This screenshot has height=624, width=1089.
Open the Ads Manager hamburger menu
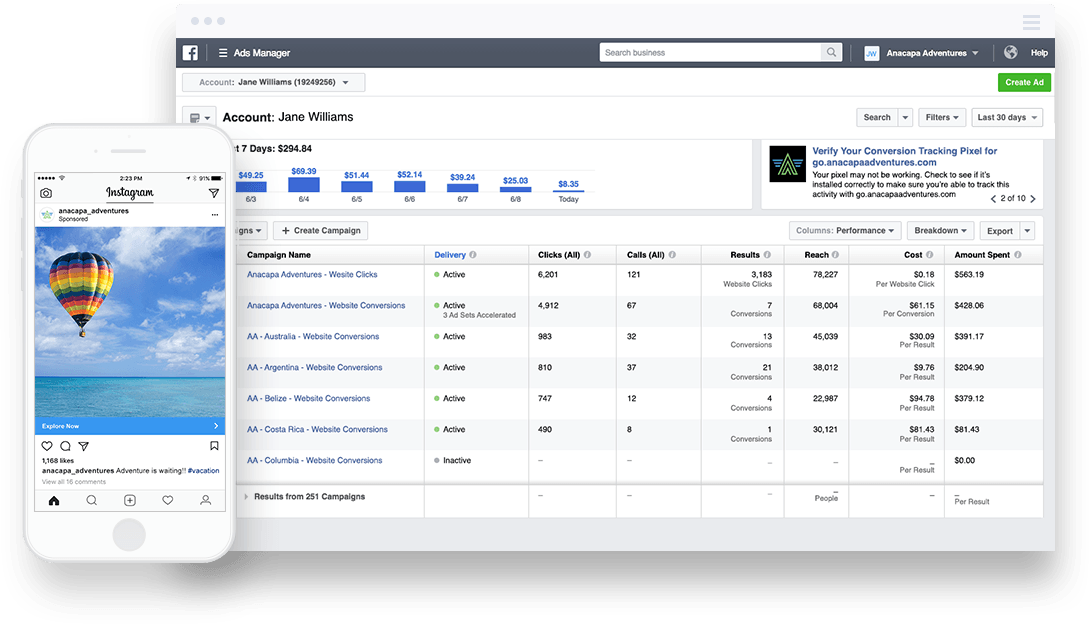(223, 53)
